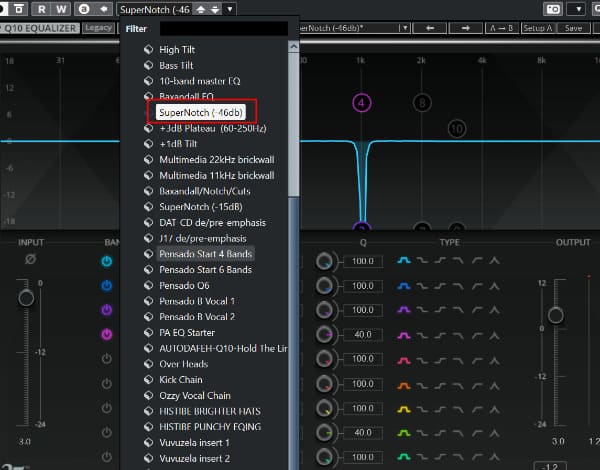Select the cyan bell filter type icon

404,261
